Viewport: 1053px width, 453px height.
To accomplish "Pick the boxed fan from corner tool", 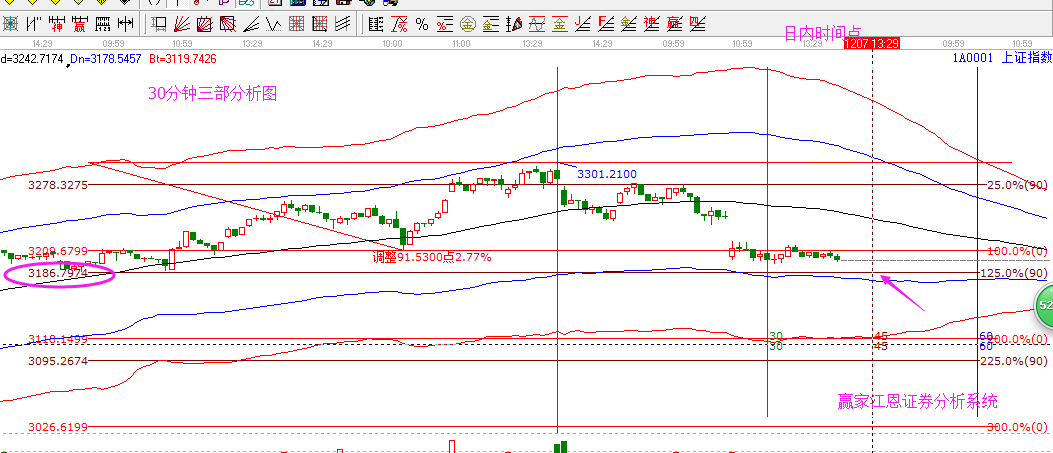I will [228, 25].
